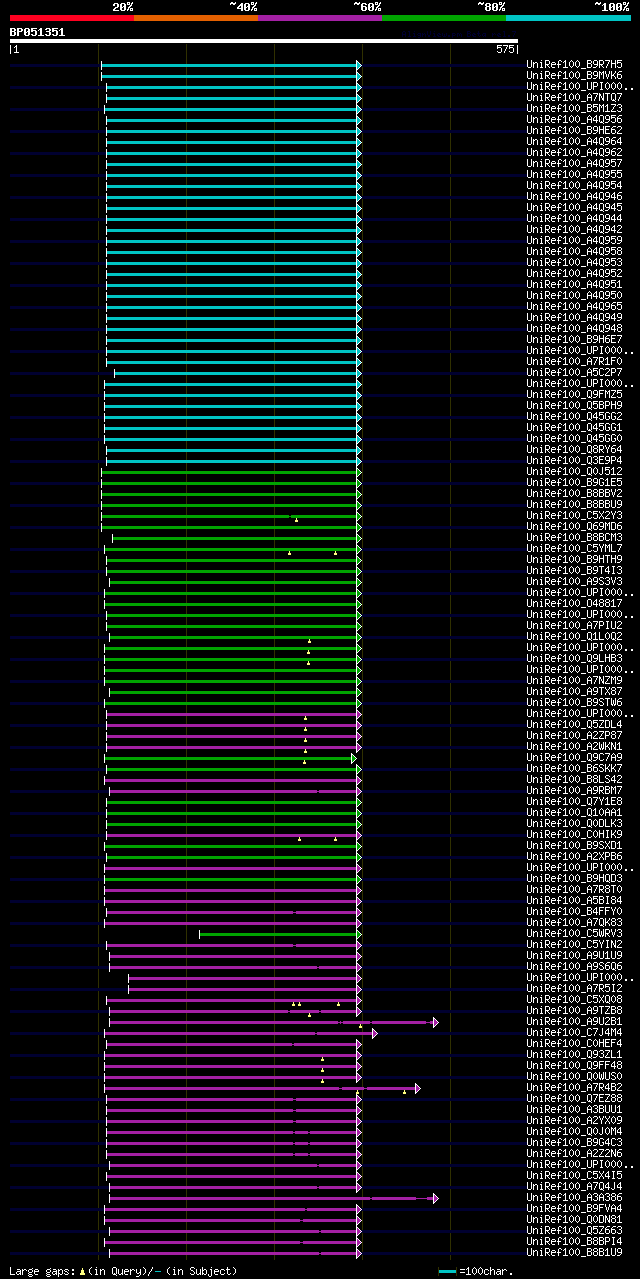Select label UniRef100_A7PIU2
Screen dimensions: 640x1279
(x=573, y=626)
